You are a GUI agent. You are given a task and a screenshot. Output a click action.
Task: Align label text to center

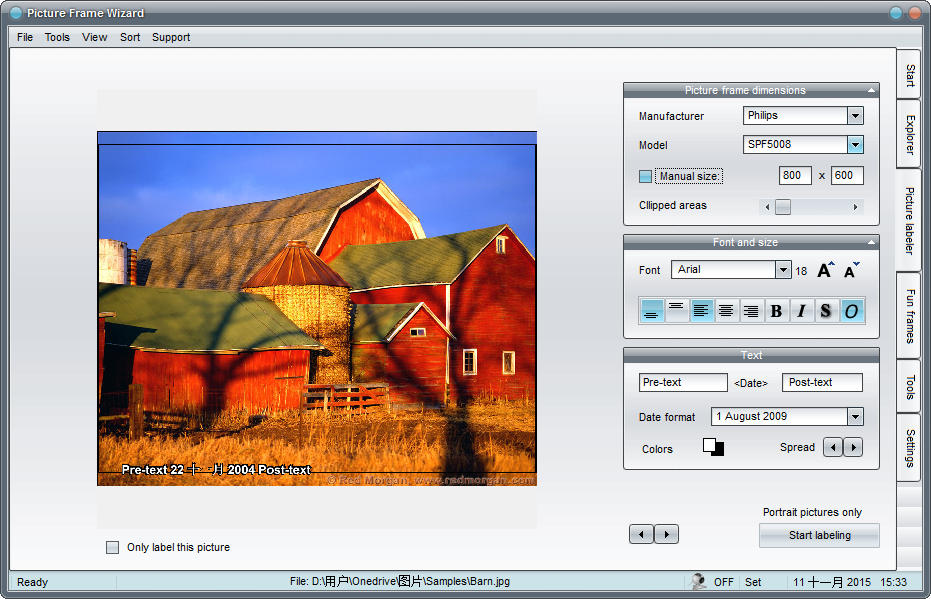[726, 311]
